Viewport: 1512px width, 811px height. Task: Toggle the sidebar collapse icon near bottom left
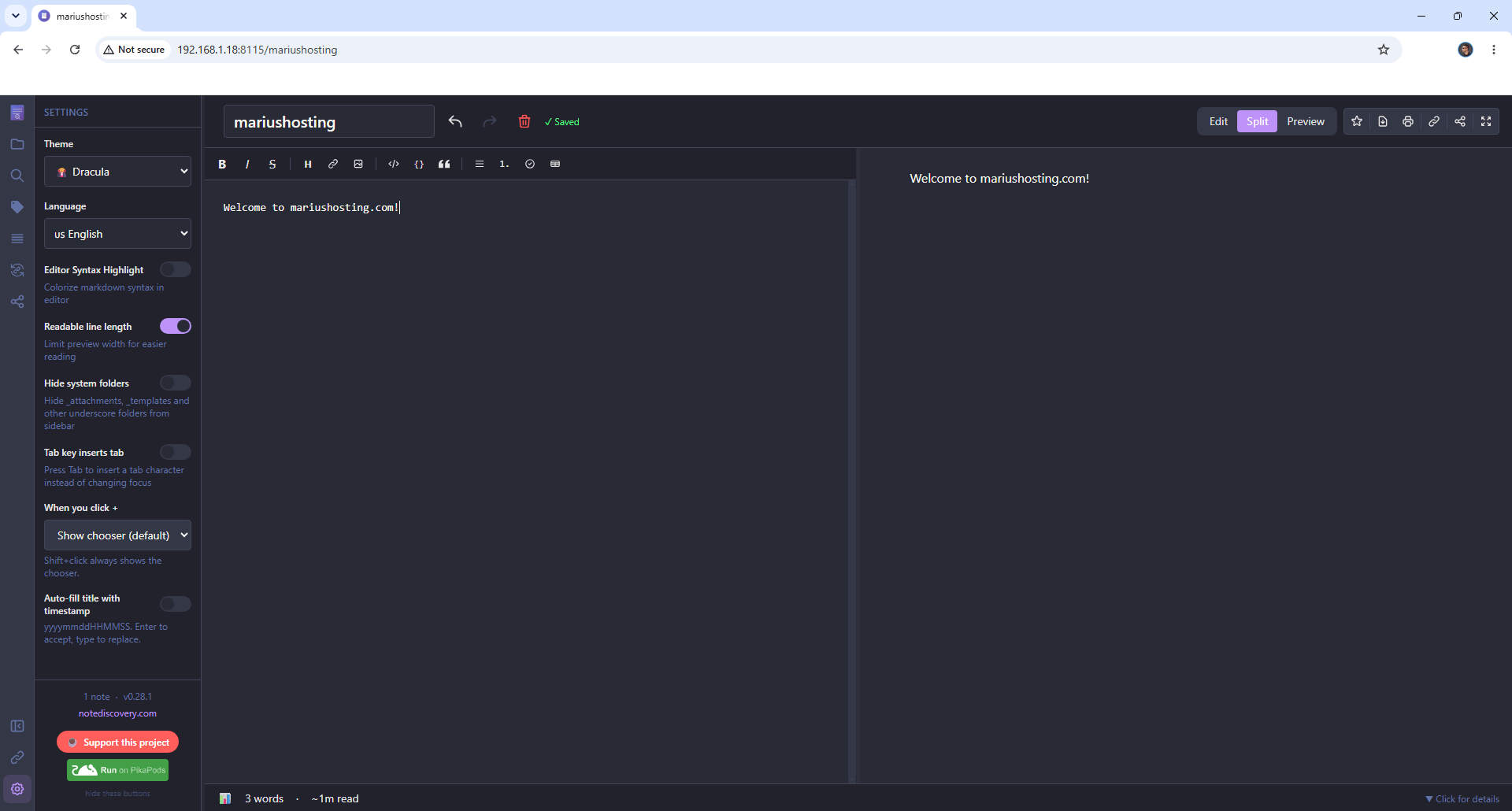pos(17,726)
